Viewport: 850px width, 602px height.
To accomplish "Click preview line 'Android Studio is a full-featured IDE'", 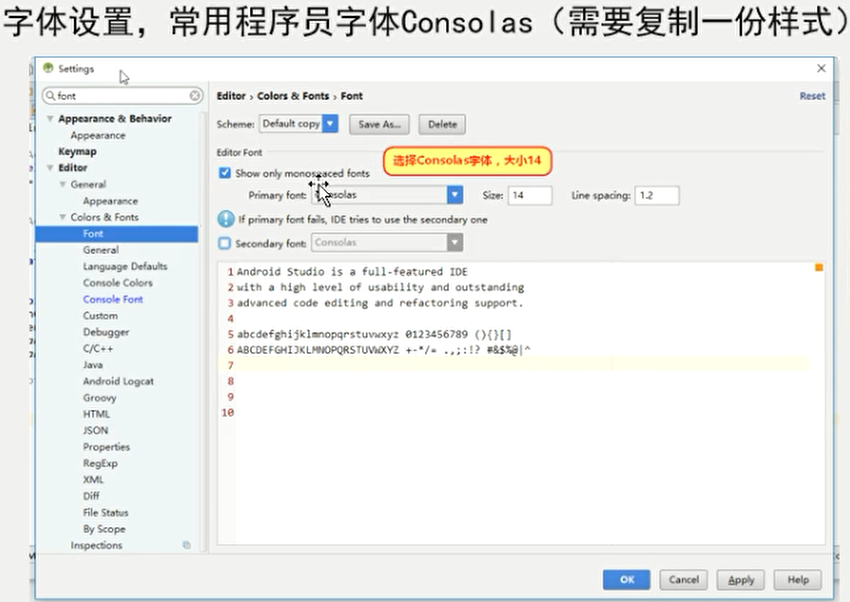I will (x=352, y=271).
